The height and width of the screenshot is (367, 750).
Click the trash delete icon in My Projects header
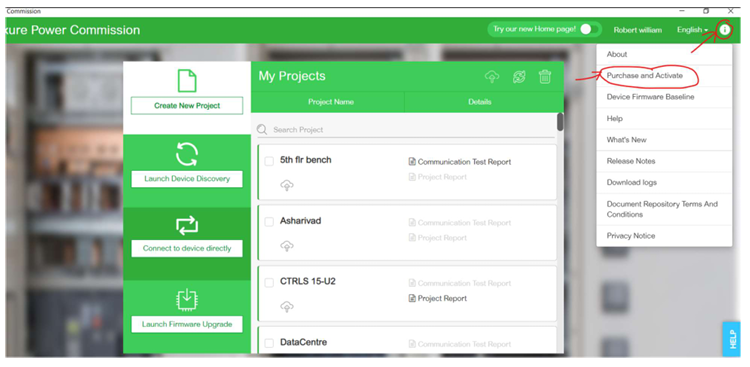coord(545,77)
